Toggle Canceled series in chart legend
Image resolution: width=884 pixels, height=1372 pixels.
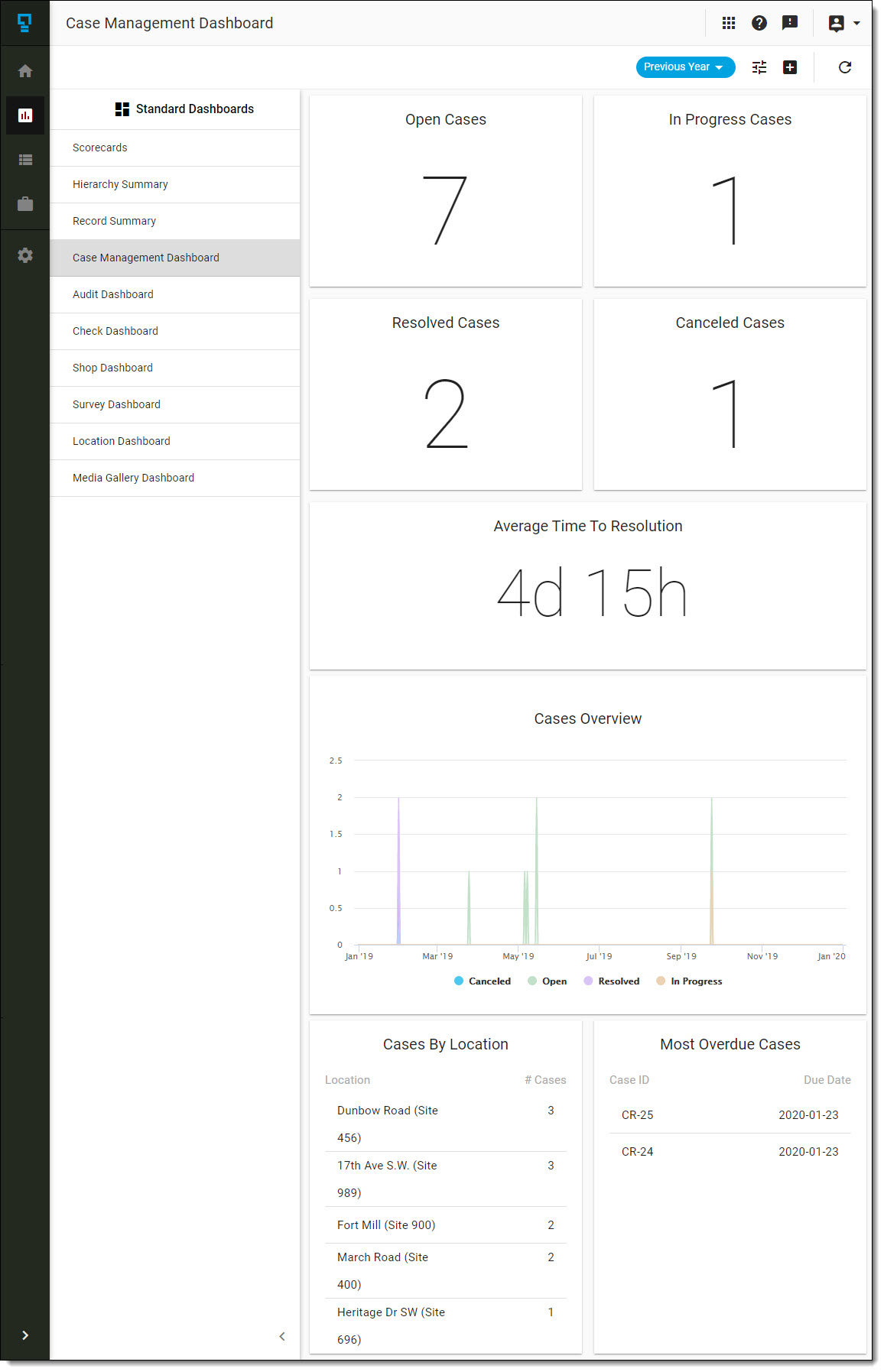pos(483,981)
